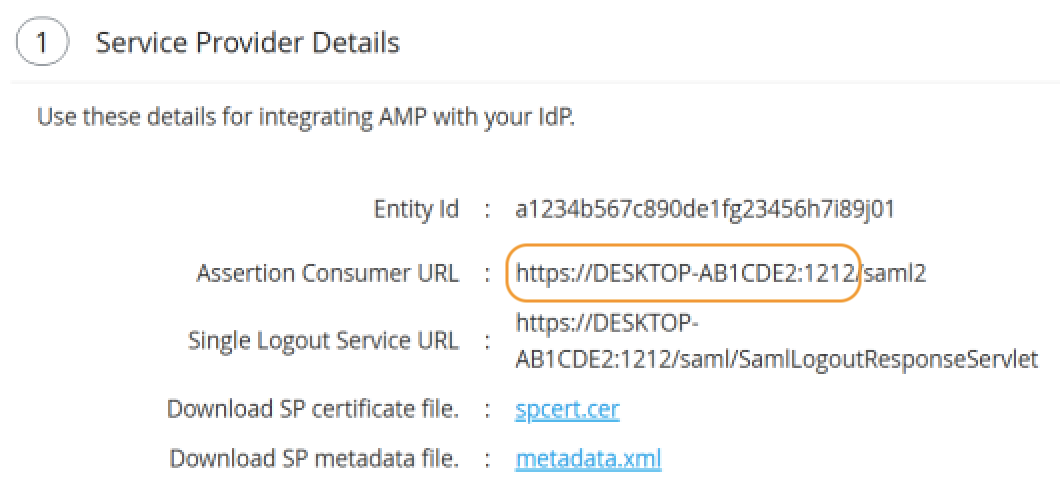The height and width of the screenshot is (496, 1060).
Task: Click the /saml2 suffix of Assertion Consumer URL
Action: pyautogui.click(x=894, y=273)
